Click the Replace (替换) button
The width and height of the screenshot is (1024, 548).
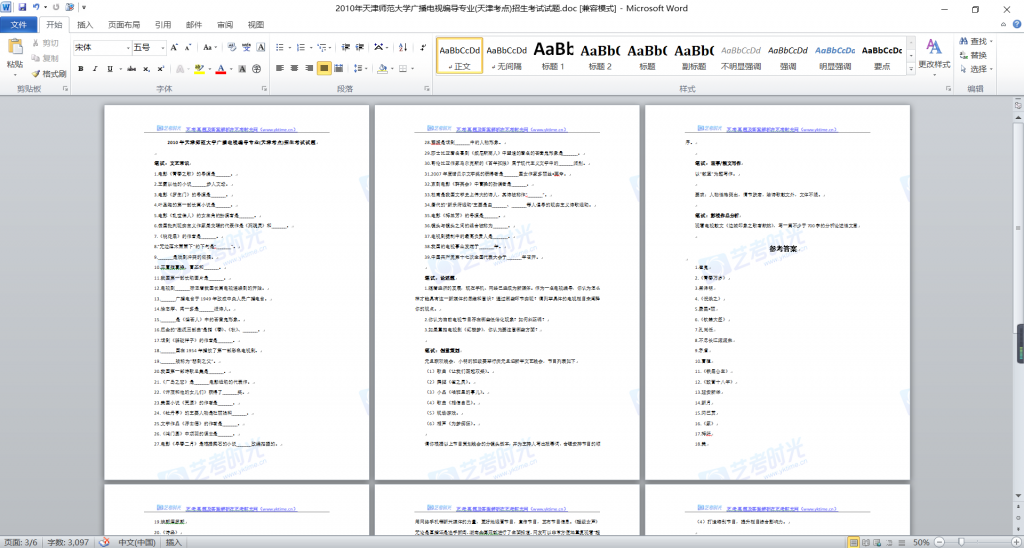tap(976, 55)
